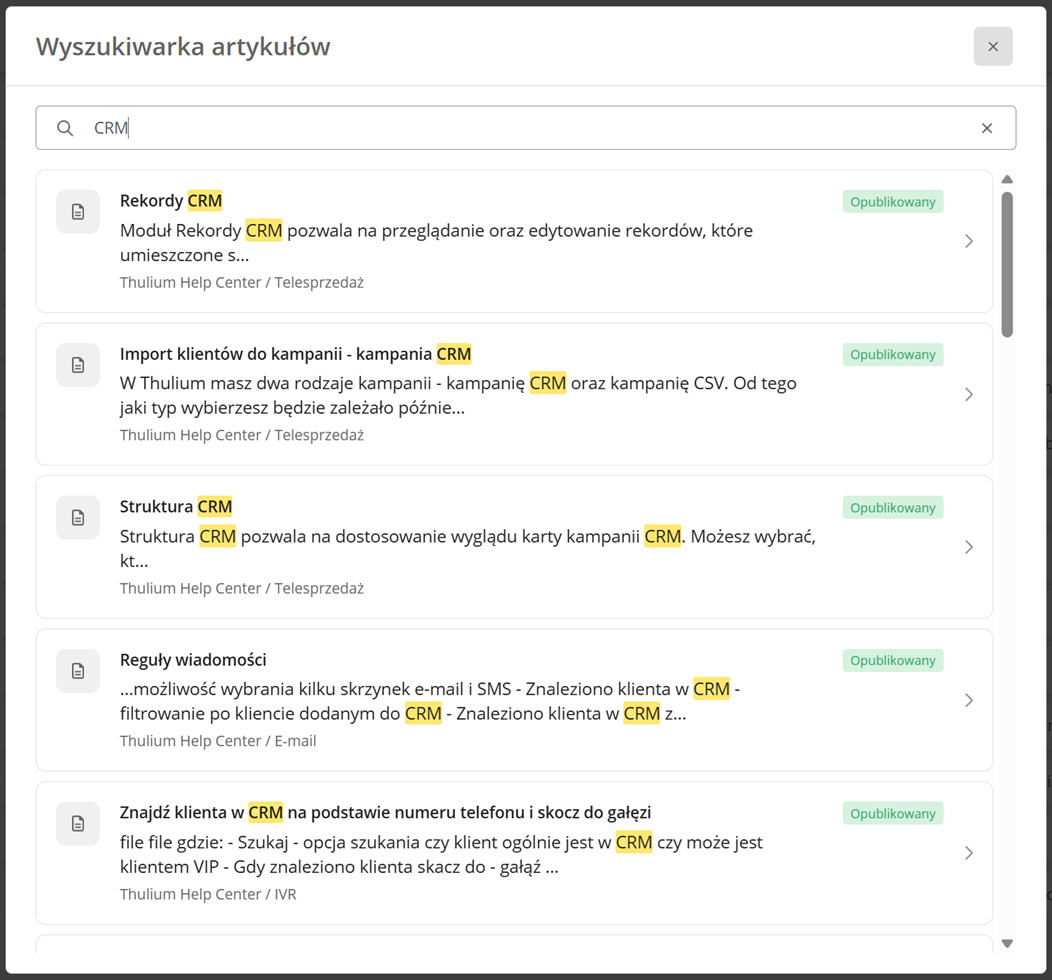
Task: Click the magnifier search icon
Action: tap(65, 128)
